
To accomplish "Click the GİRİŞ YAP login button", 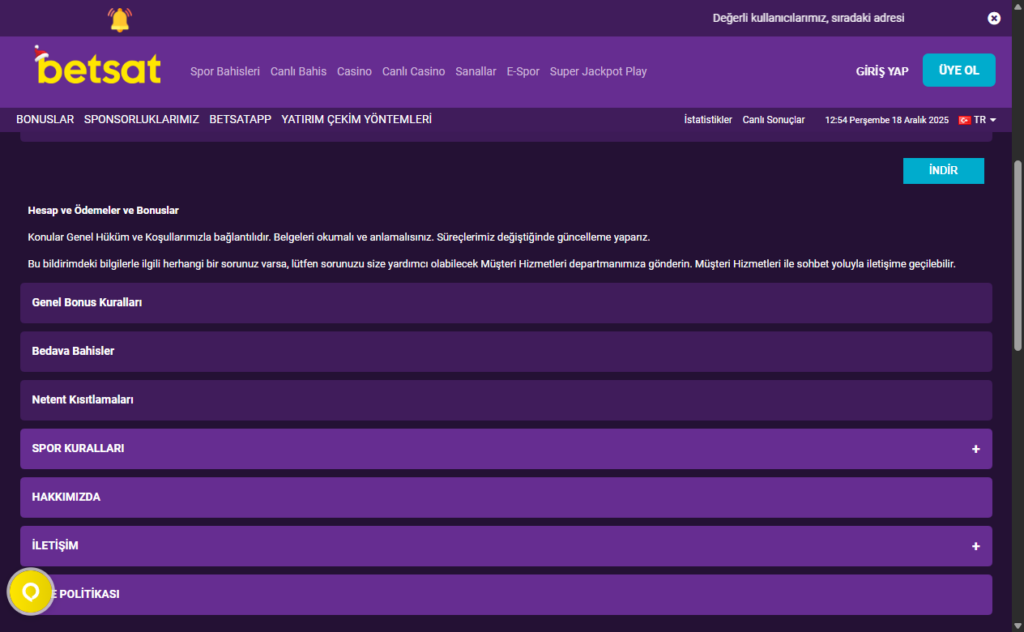I will click(882, 72).
